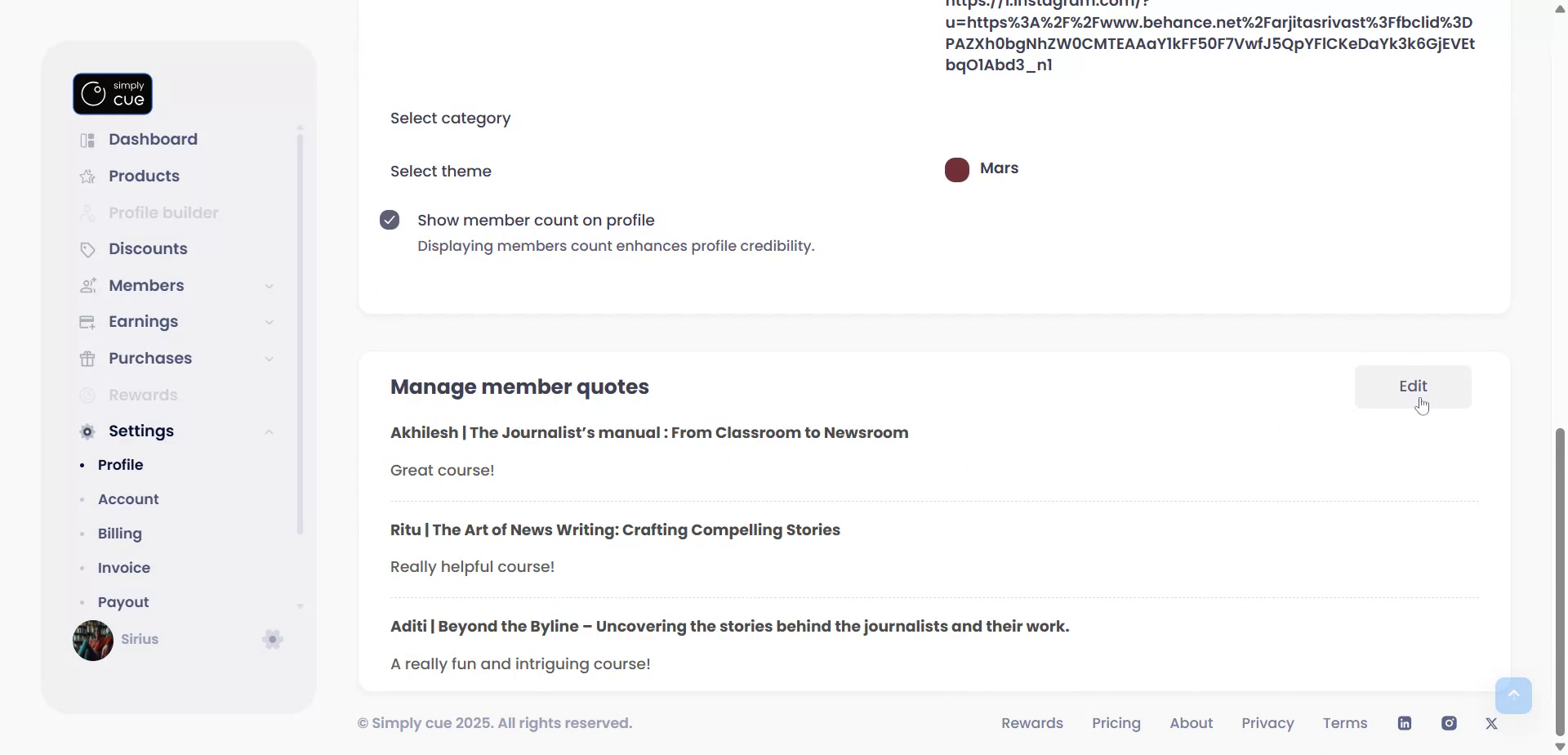
Task: Go to Billing settings
Action: pyautogui.click(x=120, y=534)
